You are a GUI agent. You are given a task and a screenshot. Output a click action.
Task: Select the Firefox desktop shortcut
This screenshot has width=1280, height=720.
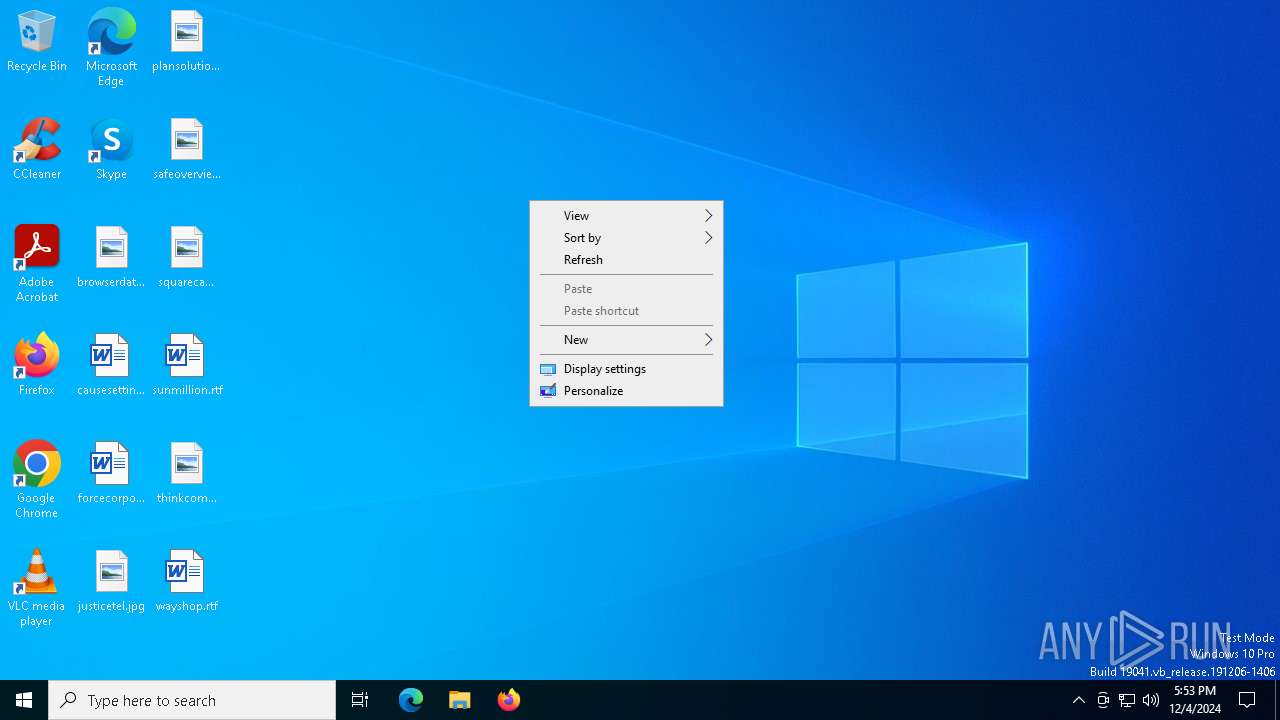click(x=37, y=366)
